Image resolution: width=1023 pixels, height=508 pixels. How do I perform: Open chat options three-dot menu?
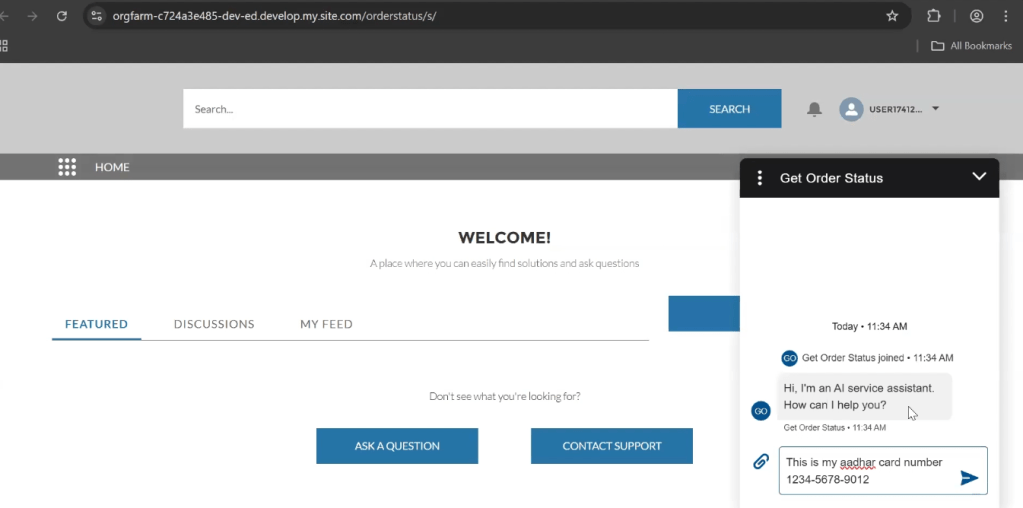pos(760,178)
